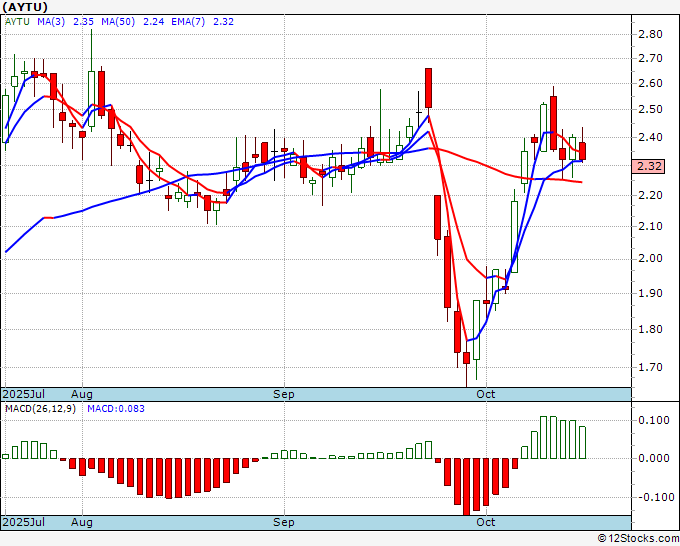
Task: Select Aug on the upper time axis
Action: tap(82, 394)
